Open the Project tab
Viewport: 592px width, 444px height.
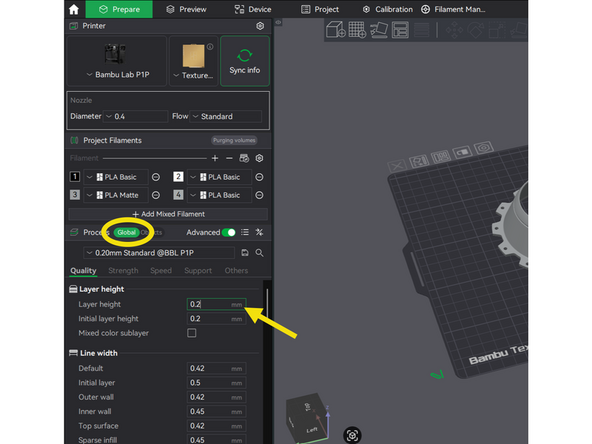tap(320, 9)
